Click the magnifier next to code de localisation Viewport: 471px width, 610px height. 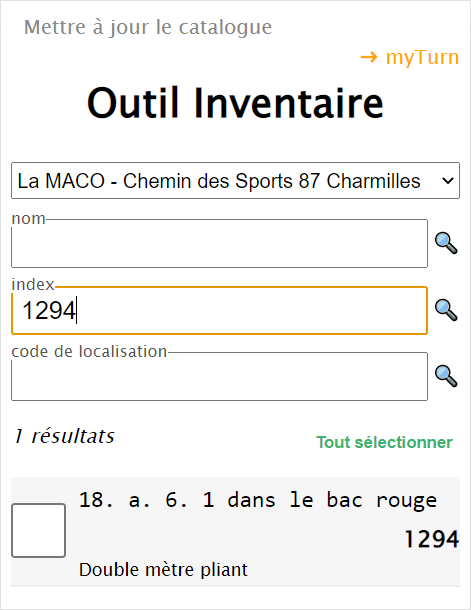coord(446,376)
